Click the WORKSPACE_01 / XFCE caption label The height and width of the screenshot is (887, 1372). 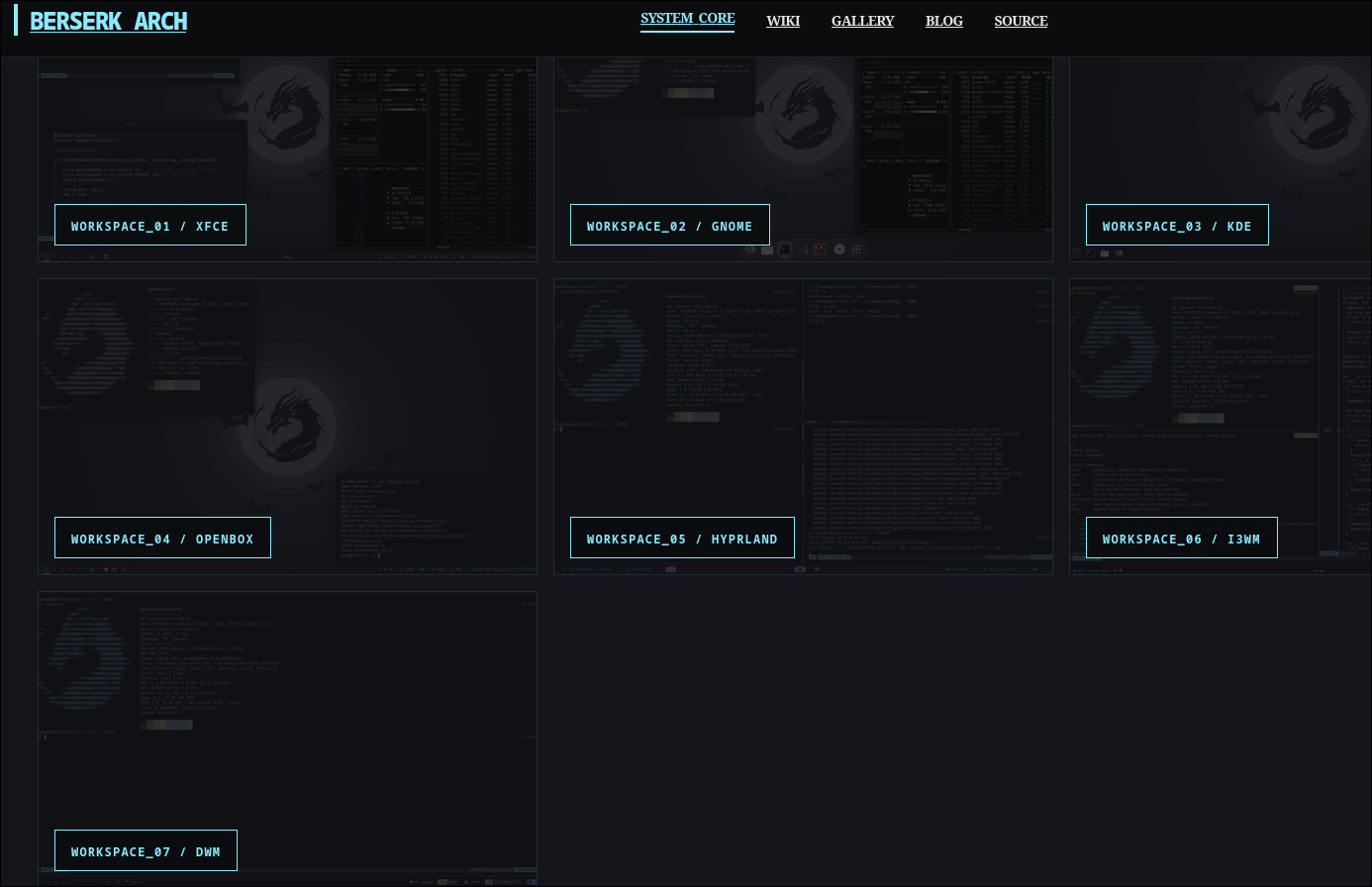click(x=150, y=226)
